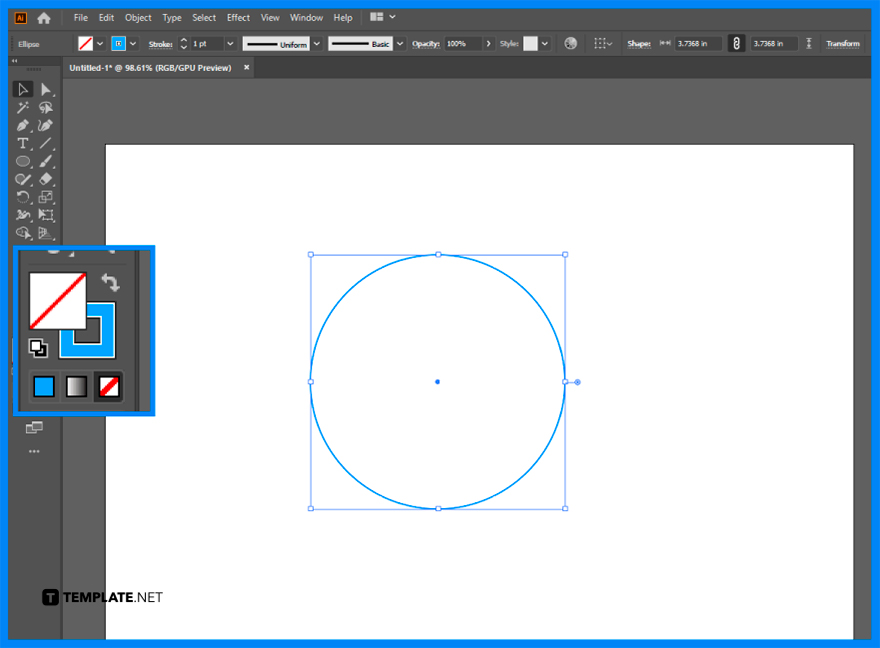Open the Basic brush definition dropdown
Image resolution: width=880 pixels, height=648 pixels.
tap(399, 43)
